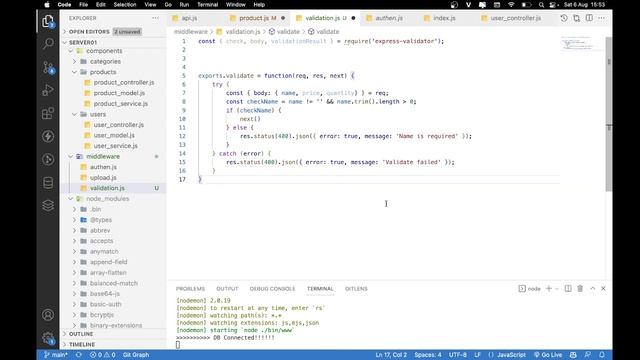Open Source Control view in activity bar
This screenshot has width=640, height=360.
point(48,67)
